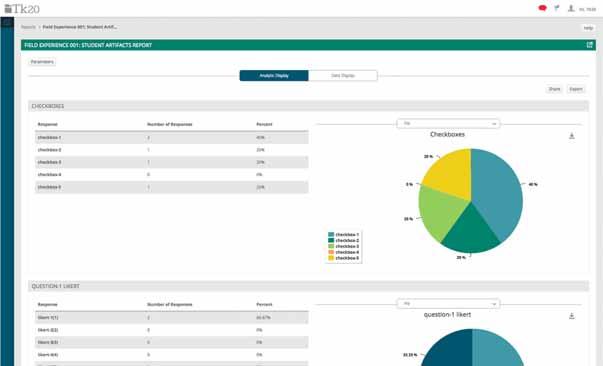Image resolution: width=603 pixels, height=366 pixels.
Task: Download the Checkboxes pie chart
Action: pyautogui.click(x=571, y=136)
